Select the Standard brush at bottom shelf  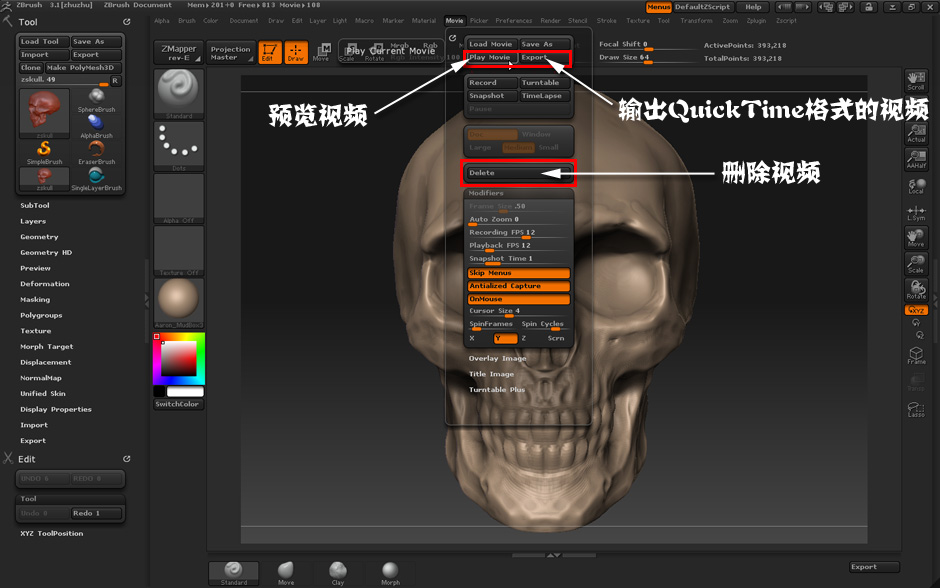click(x=233, y=574)
